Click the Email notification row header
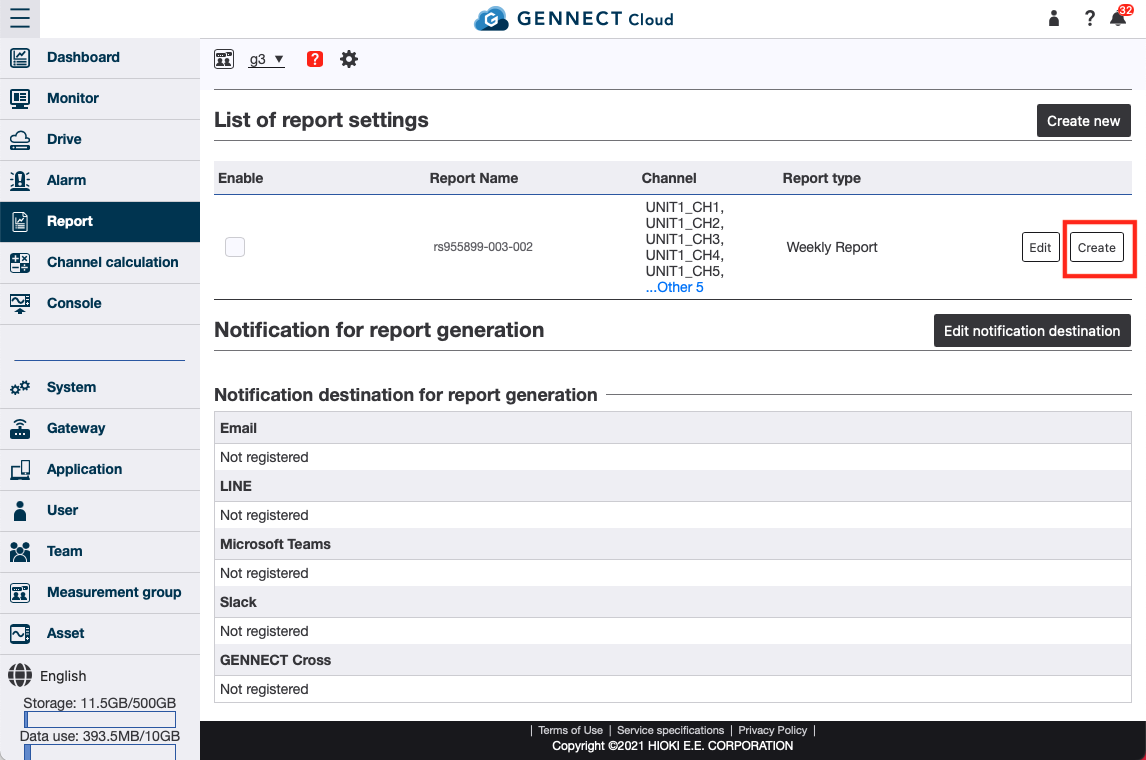Screen dimensions: 1146x760 pos(672,428)
